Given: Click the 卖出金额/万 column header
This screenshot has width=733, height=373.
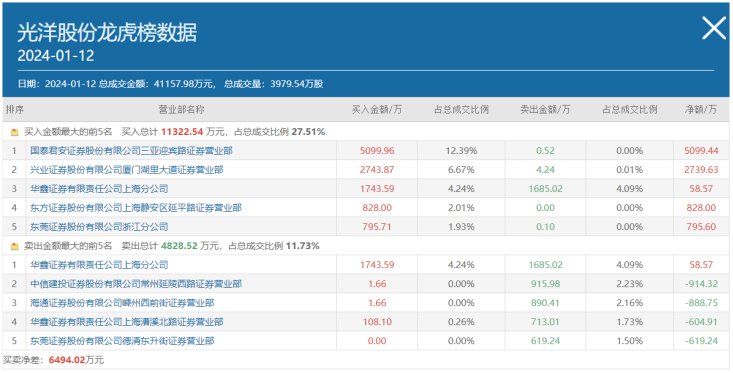Looking at the screenshot, I should click(x=545, y=110).
